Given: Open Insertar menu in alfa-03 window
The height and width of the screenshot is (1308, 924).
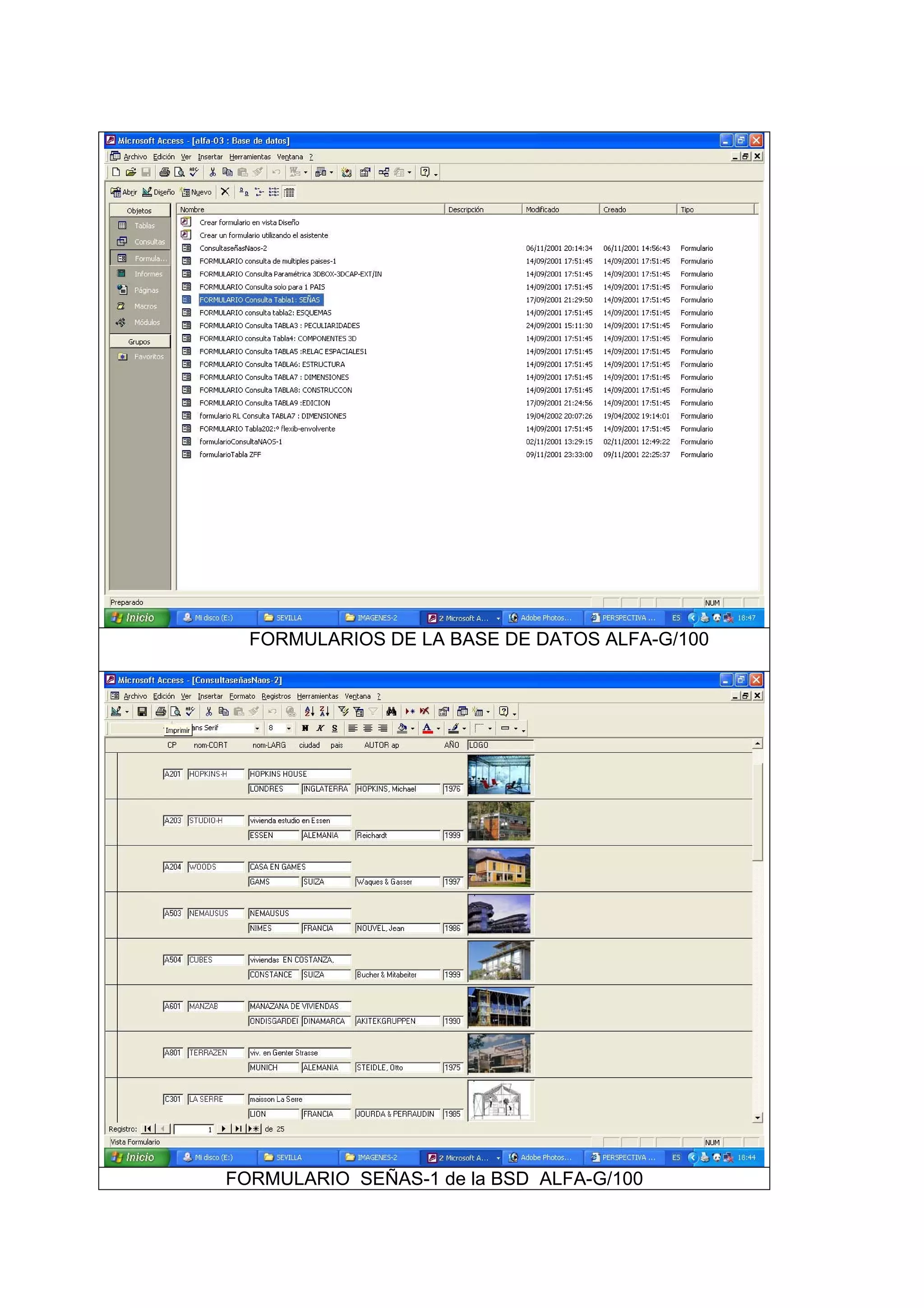Looking at the screenshot, I should coord(210,157).
